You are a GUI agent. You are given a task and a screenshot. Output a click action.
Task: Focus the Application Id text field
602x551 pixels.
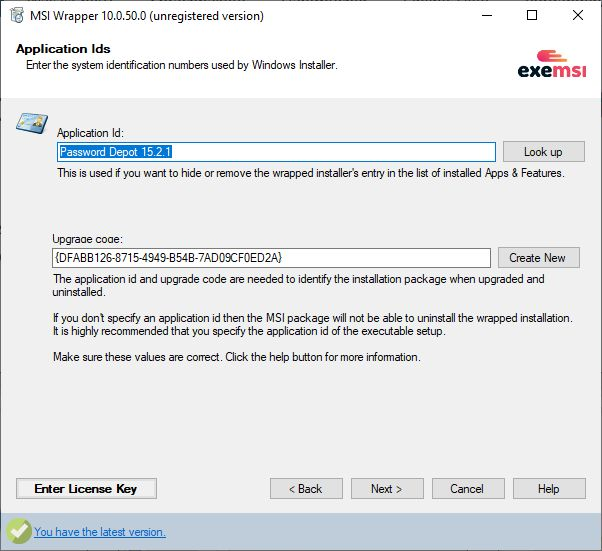tap(276, 152)
